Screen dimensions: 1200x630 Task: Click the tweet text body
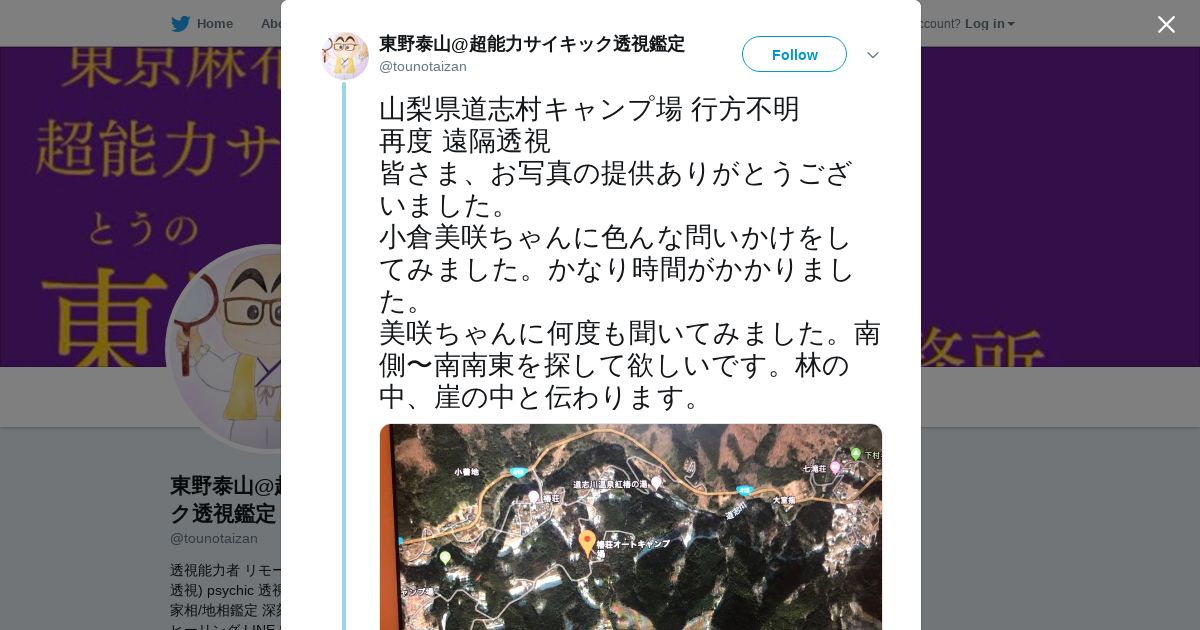[x=630, y=253]
